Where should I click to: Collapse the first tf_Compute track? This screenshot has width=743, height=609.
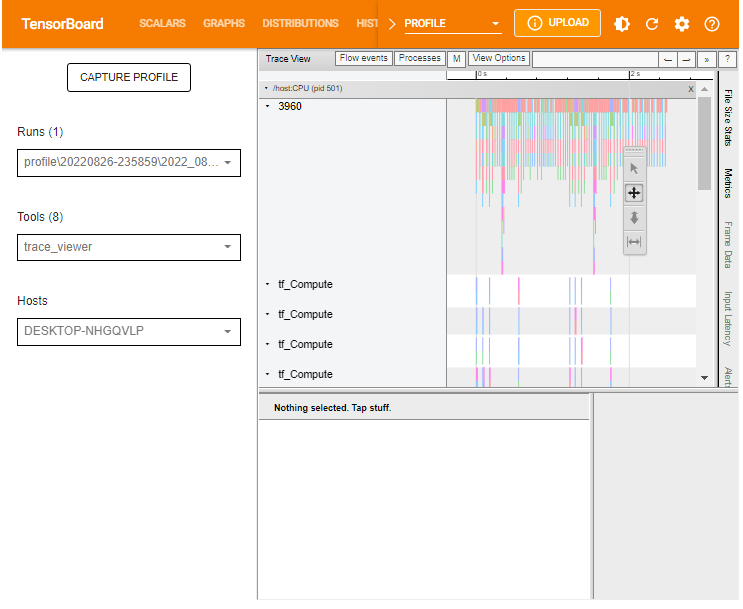pyautogui.click(x=268, y=284)
